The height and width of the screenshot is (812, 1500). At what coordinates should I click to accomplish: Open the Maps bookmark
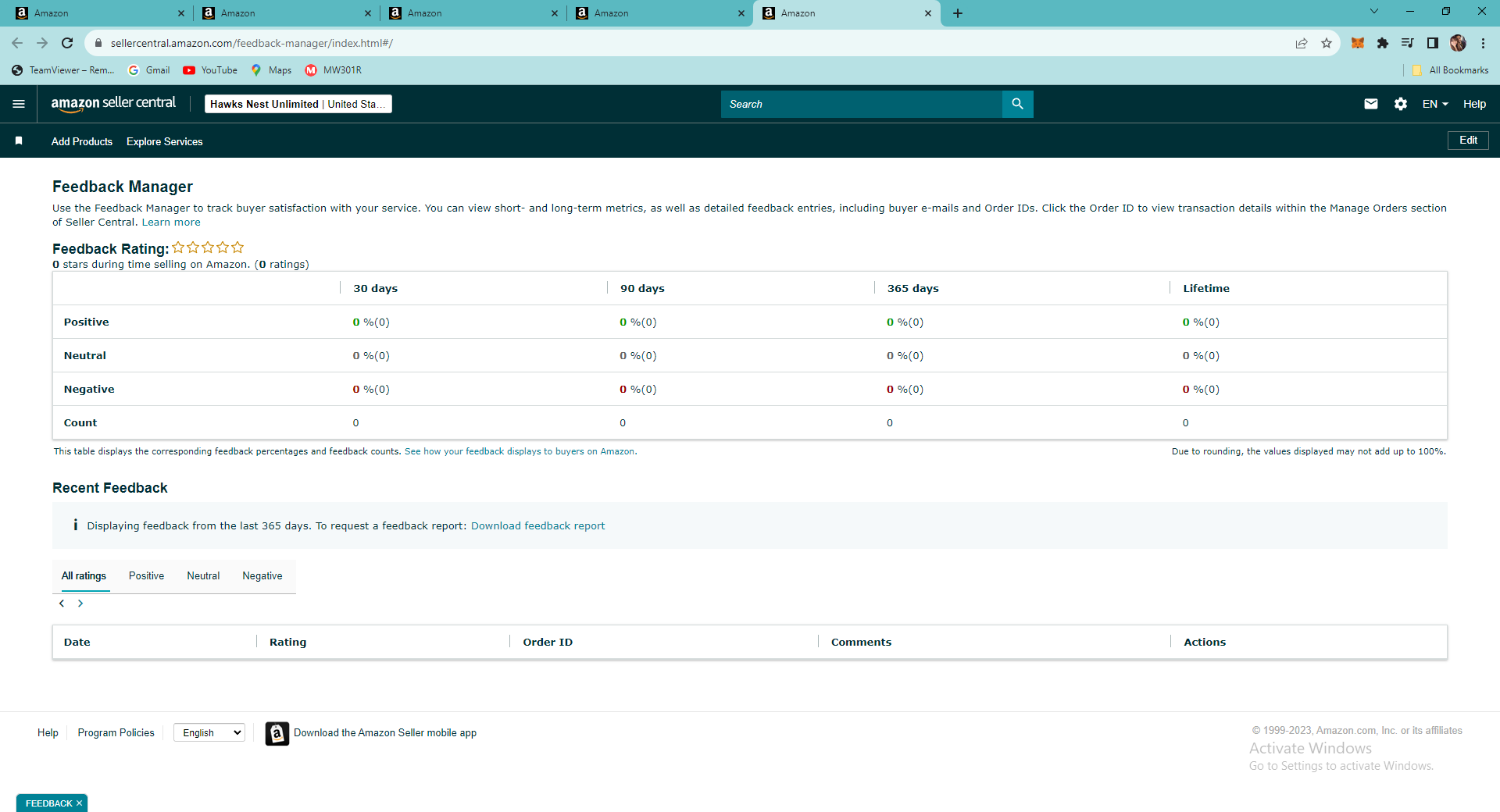point(271,70)
